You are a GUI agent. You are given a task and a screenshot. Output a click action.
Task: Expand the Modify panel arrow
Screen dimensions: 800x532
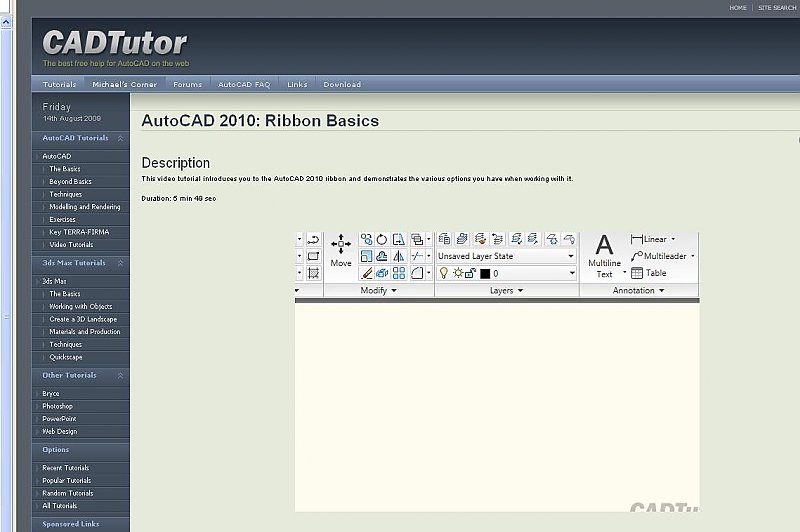[x=394, y=291]
